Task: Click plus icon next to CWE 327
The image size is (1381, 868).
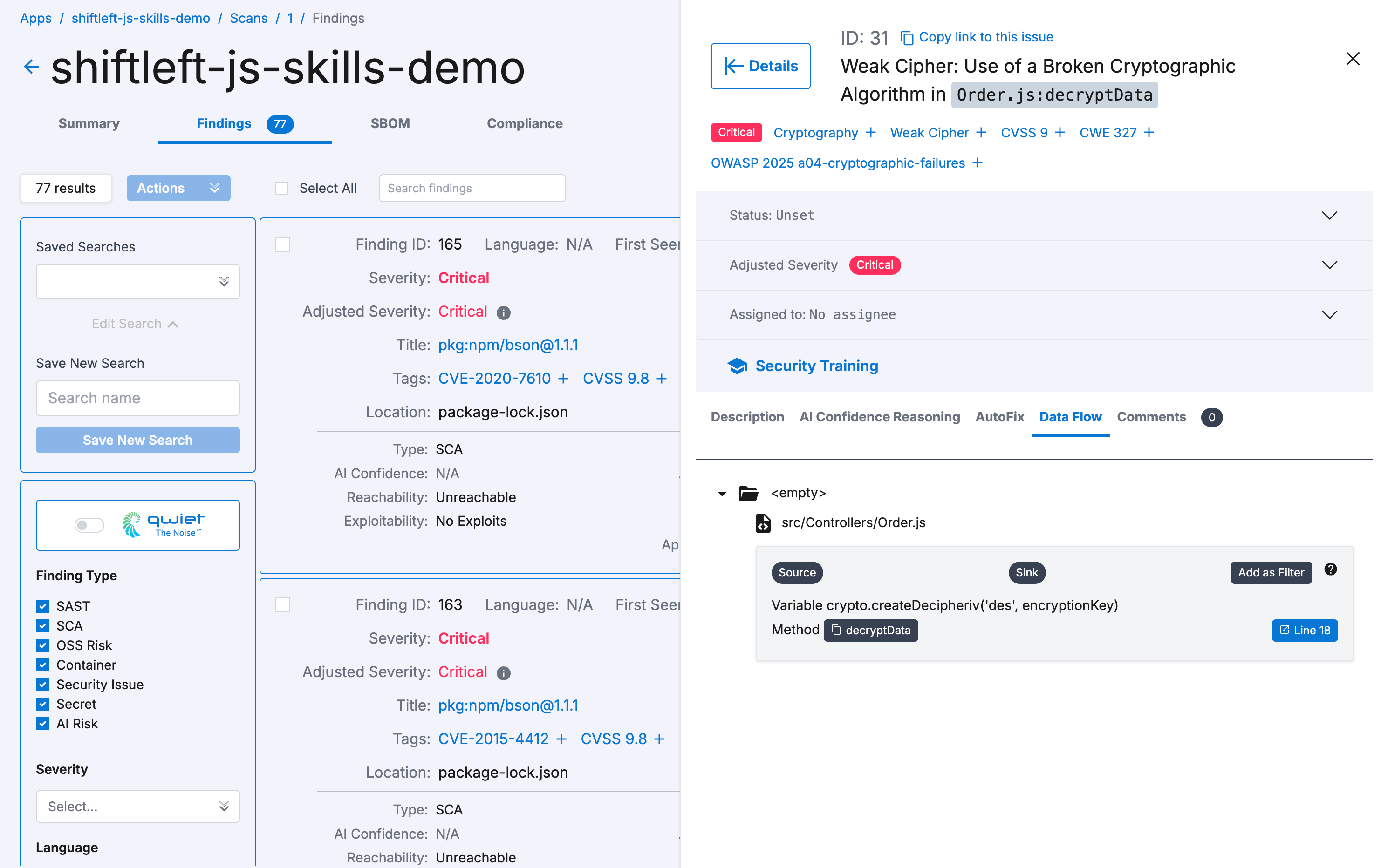Action: tap(1149, 132)
